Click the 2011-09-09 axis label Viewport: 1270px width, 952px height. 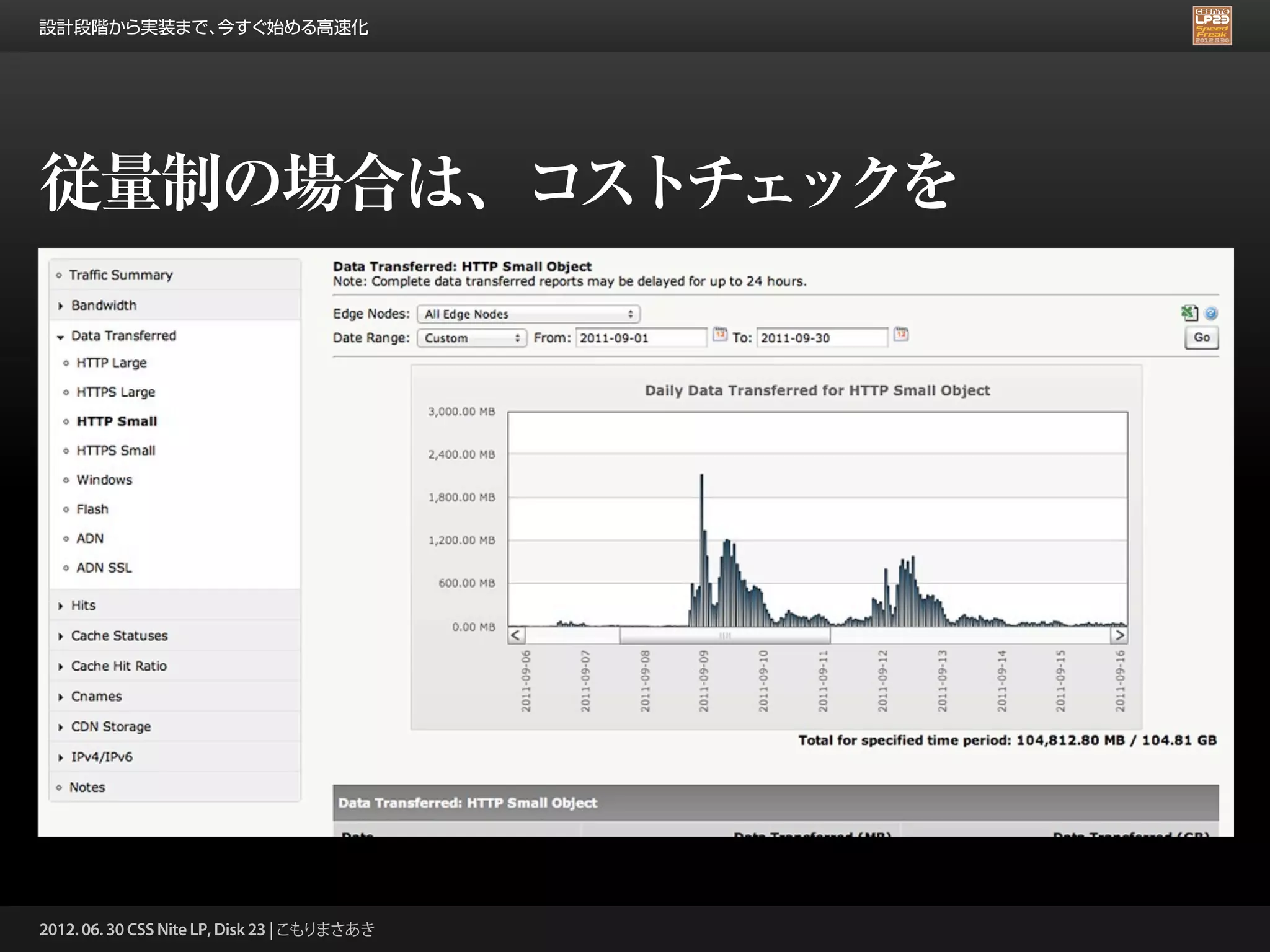point(704,681)
